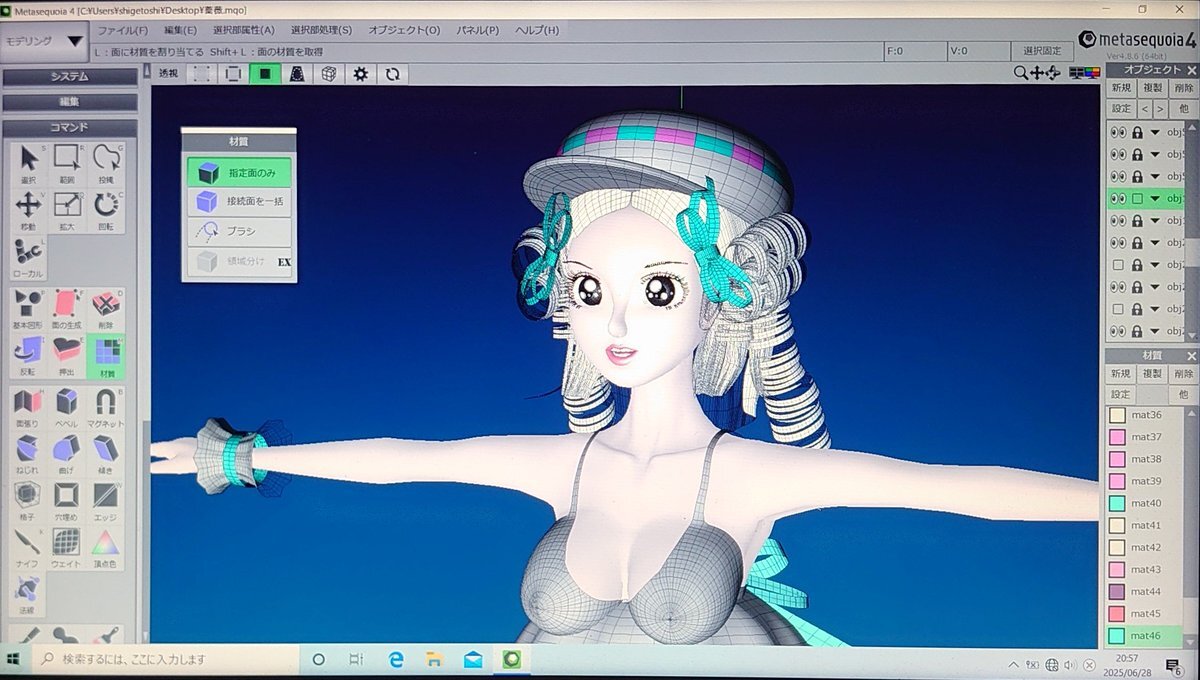The width and height of the screenshot is (1200, 680).
Task: Hide the highlighted object via its eye icon
Action: coord(1118,198)
